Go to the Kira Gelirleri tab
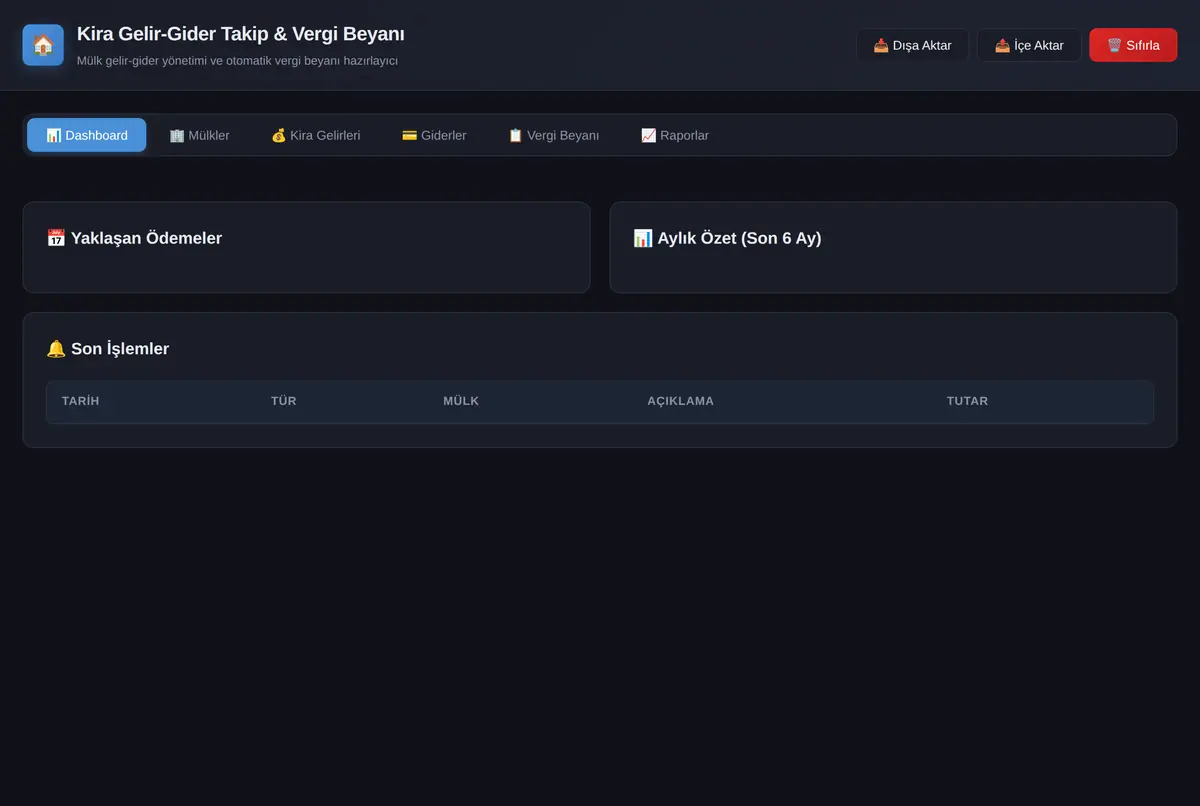1200x806 pixels. [x=315, y=135]
